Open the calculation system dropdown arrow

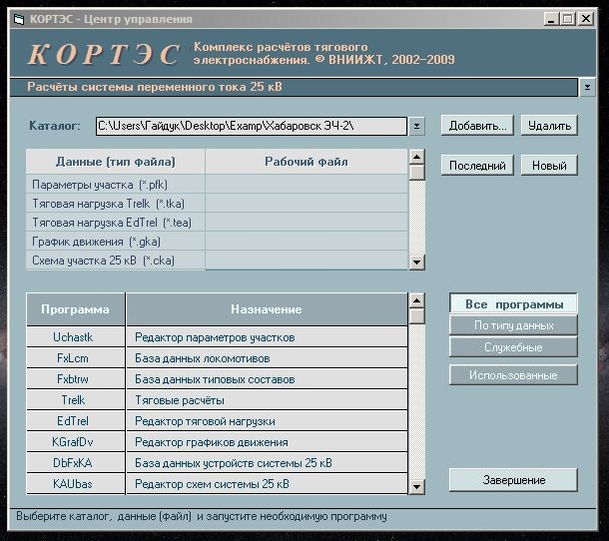point(587,87)
